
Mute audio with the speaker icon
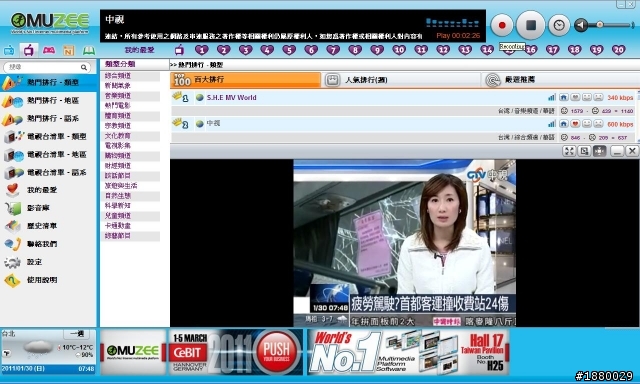(581, 25)
